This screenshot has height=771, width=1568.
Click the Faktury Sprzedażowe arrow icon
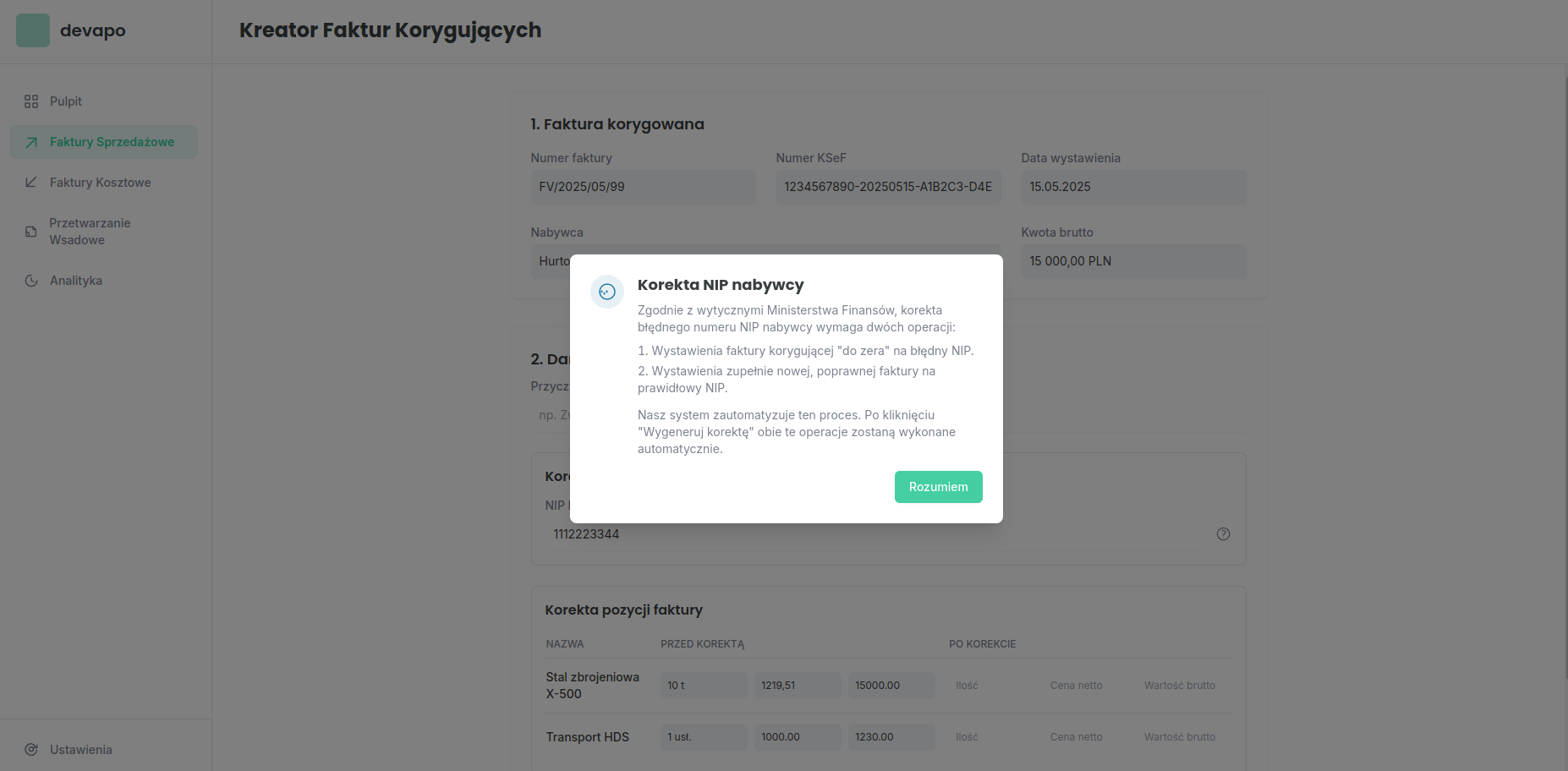click(31, 142)
